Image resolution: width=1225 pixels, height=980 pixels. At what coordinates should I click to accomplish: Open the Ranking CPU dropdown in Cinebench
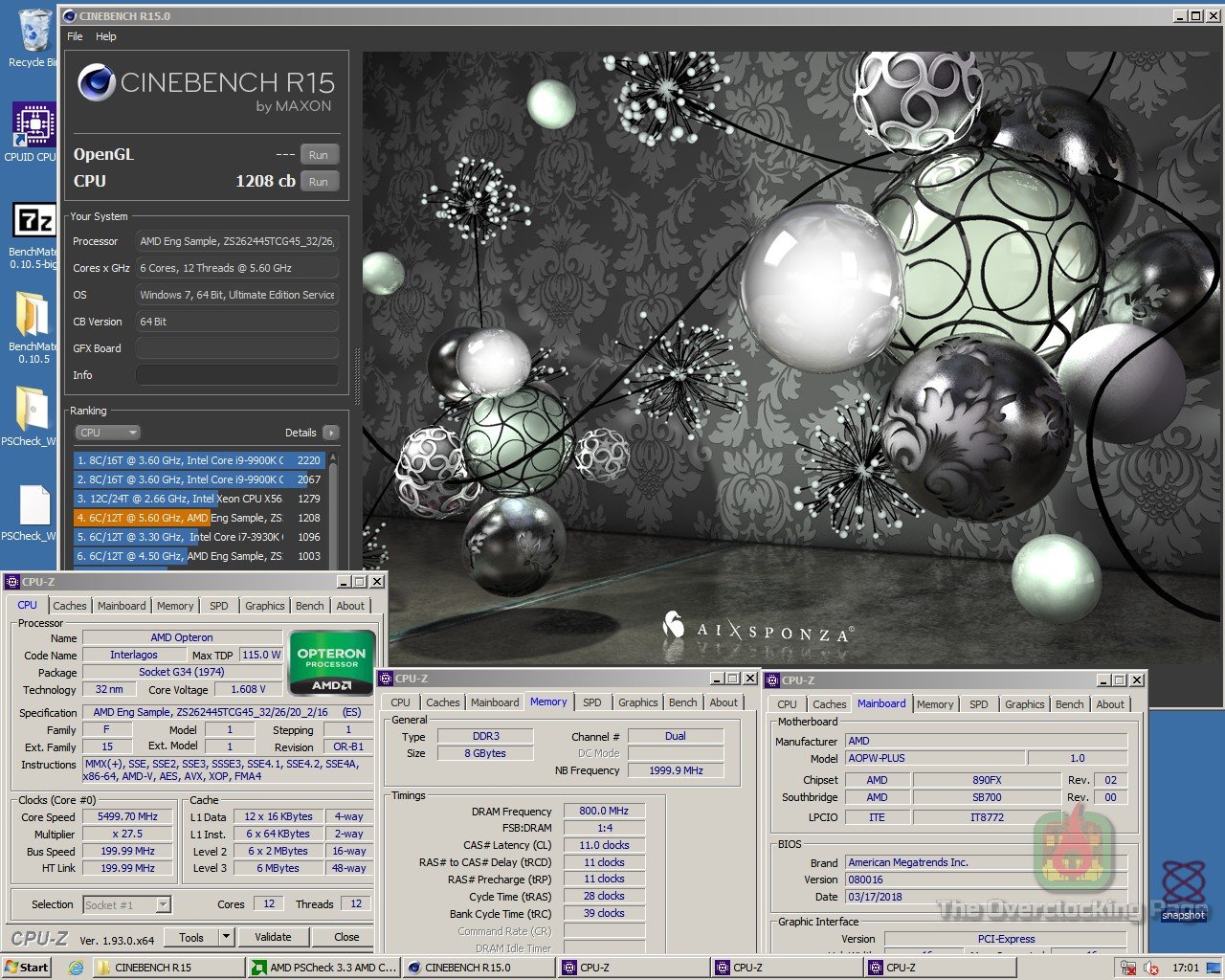(108, 433)
